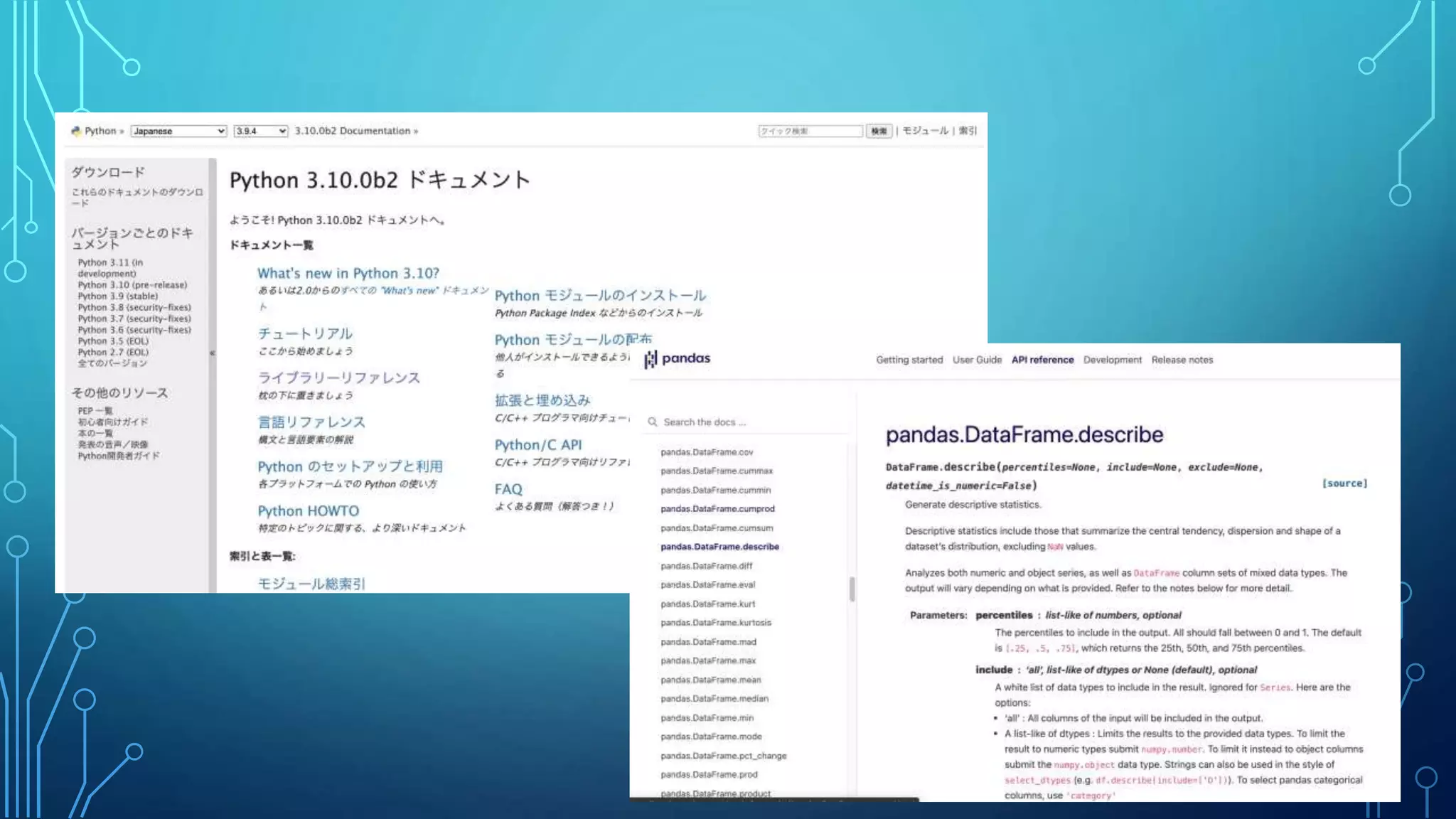Click the Python logo icon in breadcrumb
Viewport: 1456px width, 819px height.
click(x=76, y=131)
